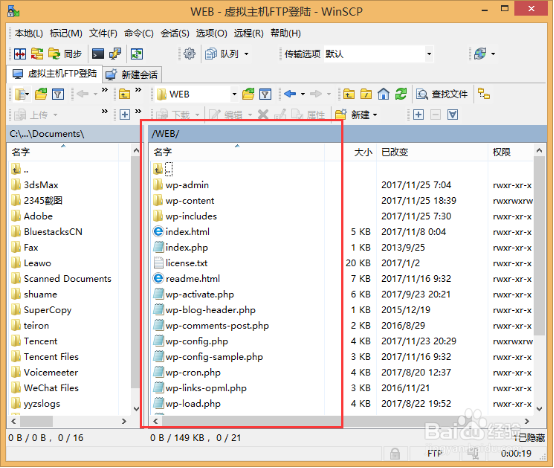Sort remote files by 已改变 column
554x468 pixels.
(432, 152)
